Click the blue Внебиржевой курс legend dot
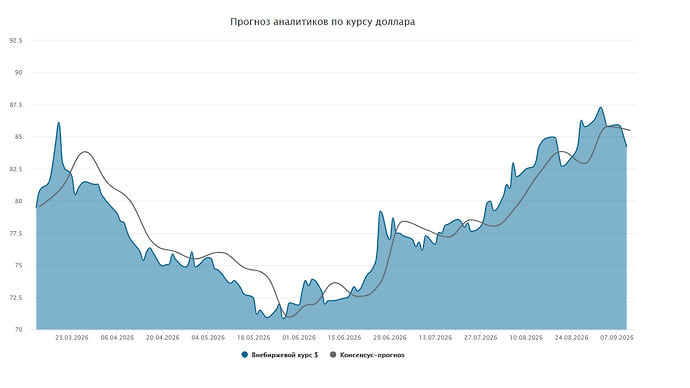The image size is (690, 388). point(245,355)
